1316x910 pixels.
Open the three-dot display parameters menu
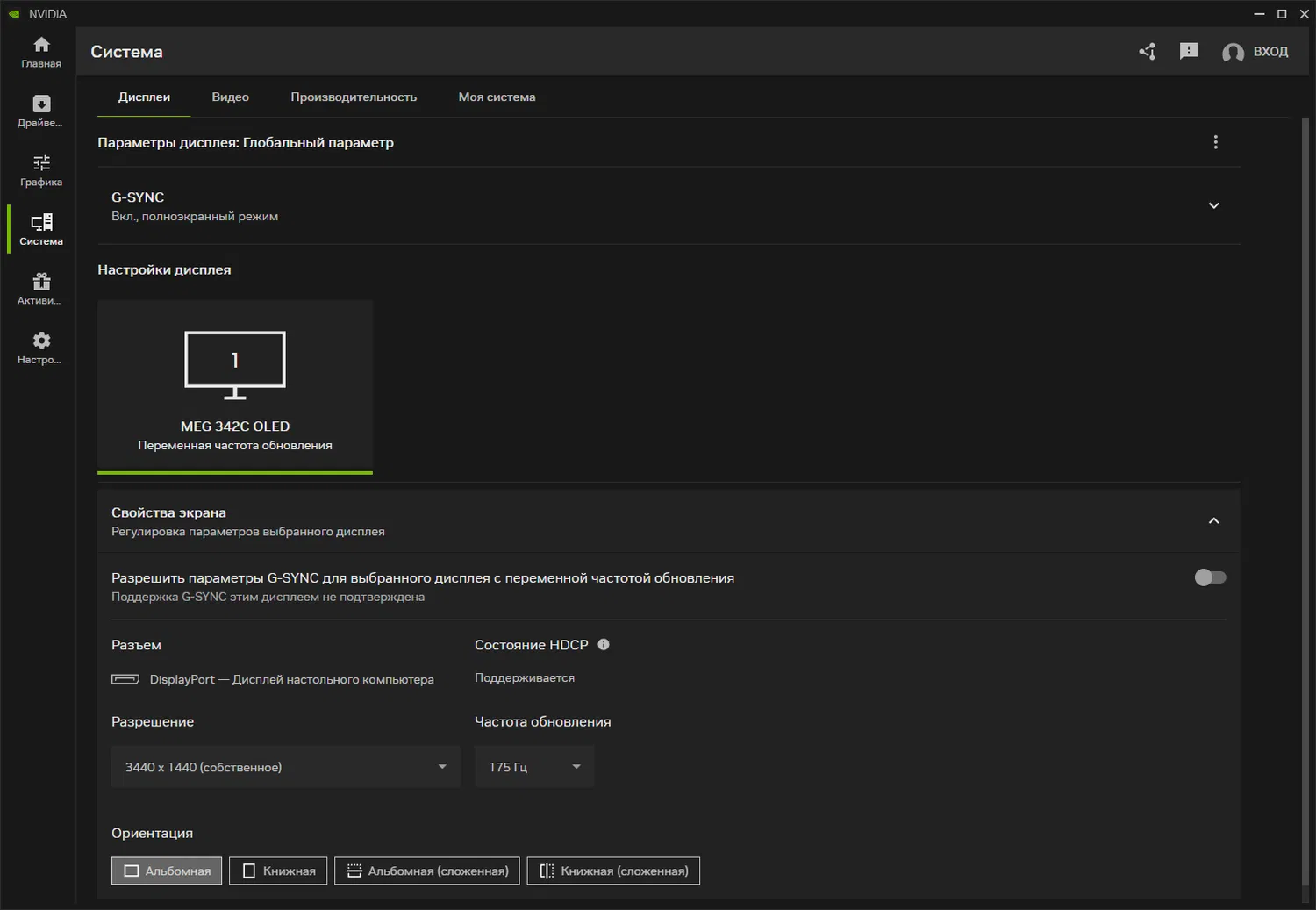(x=1215, y=142)
